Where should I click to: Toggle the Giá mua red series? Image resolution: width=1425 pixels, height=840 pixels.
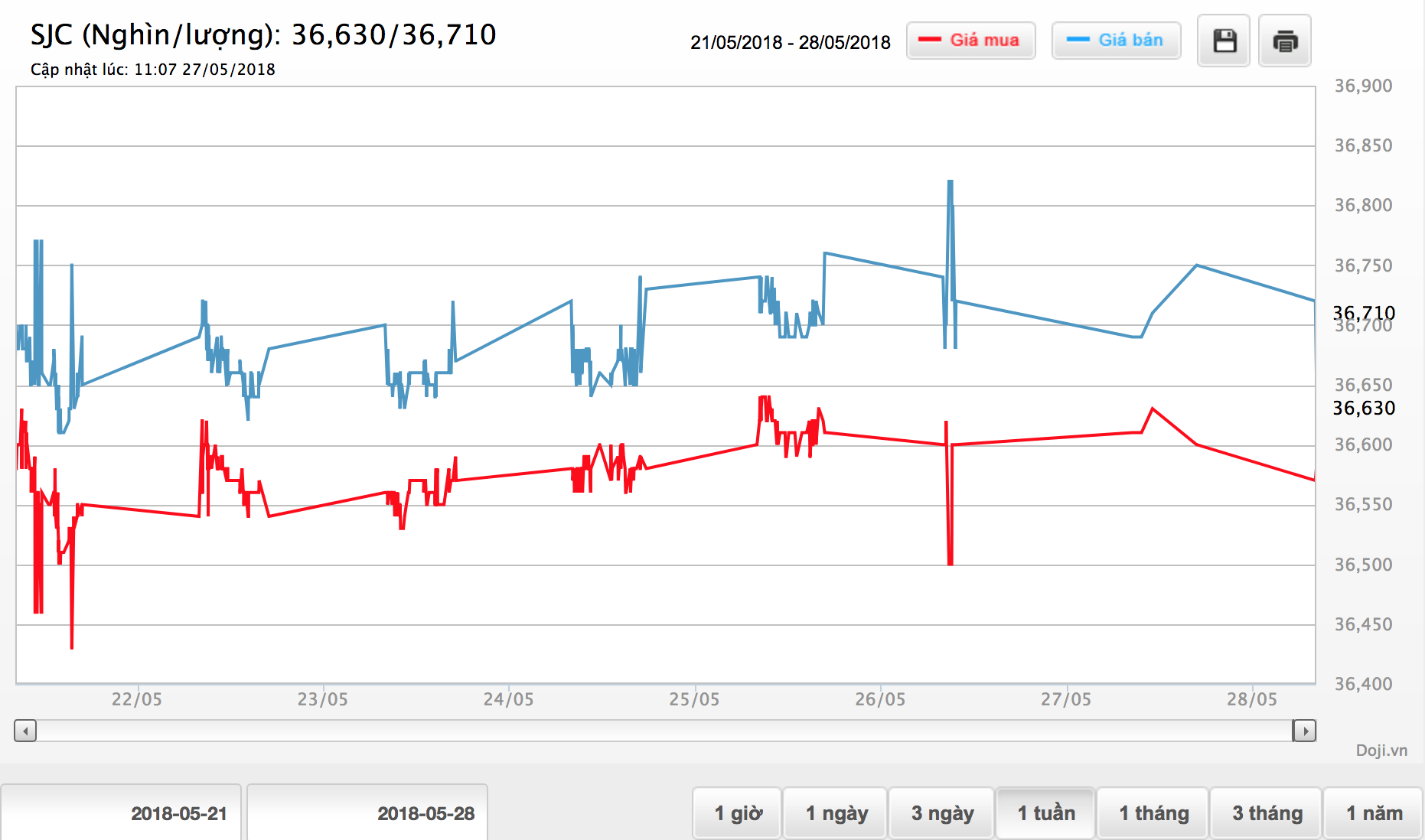pyautogui.click(x=970, y=41)
